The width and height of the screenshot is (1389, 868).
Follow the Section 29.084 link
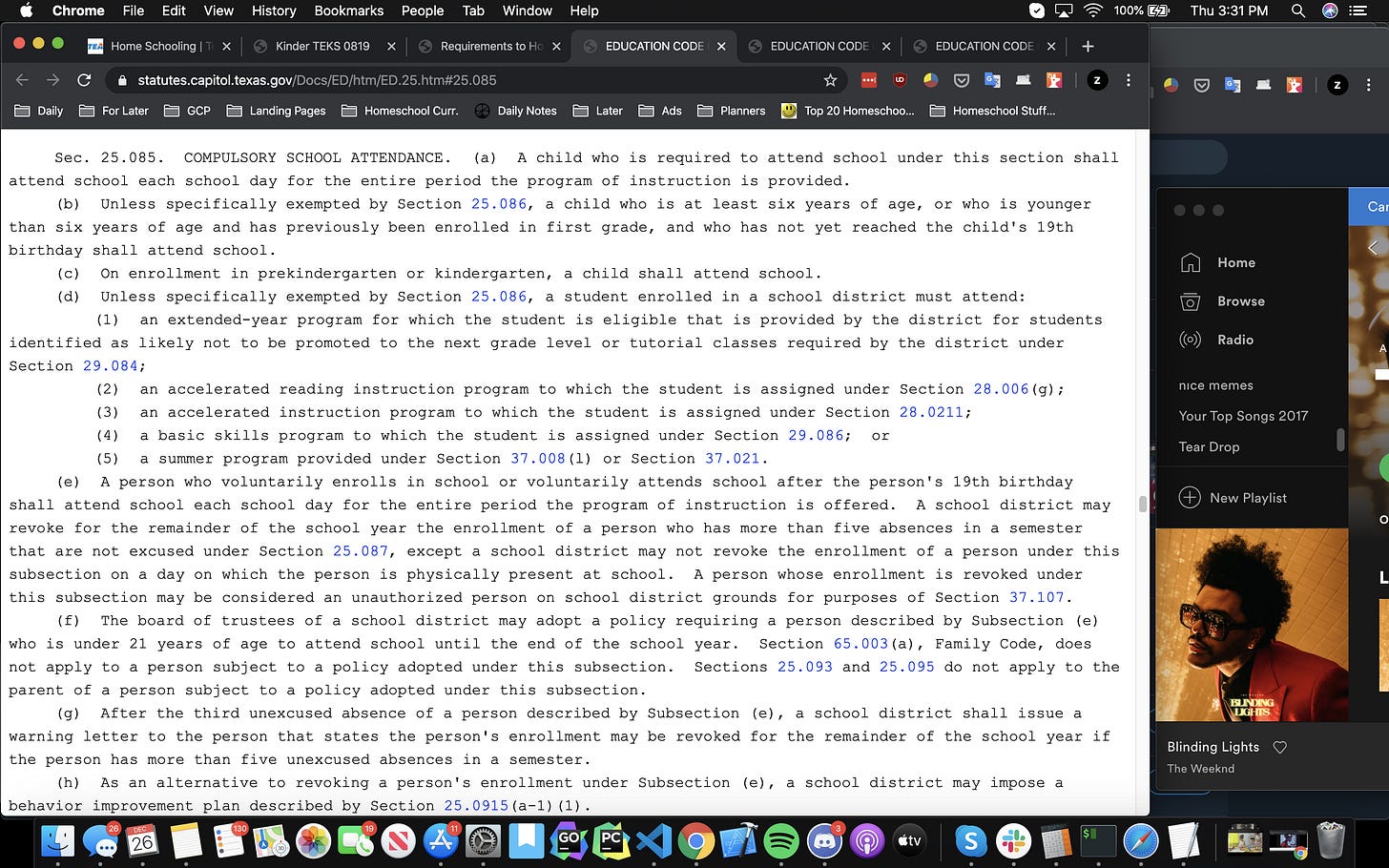point(111,366)
